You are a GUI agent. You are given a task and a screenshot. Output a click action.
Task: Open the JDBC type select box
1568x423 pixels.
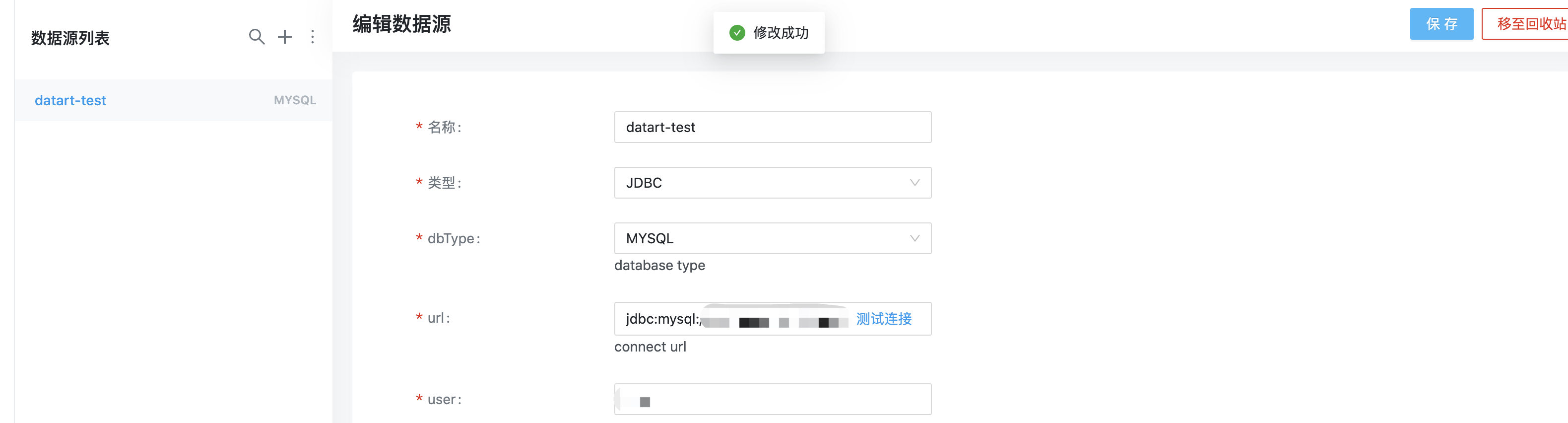click(773, 183)
